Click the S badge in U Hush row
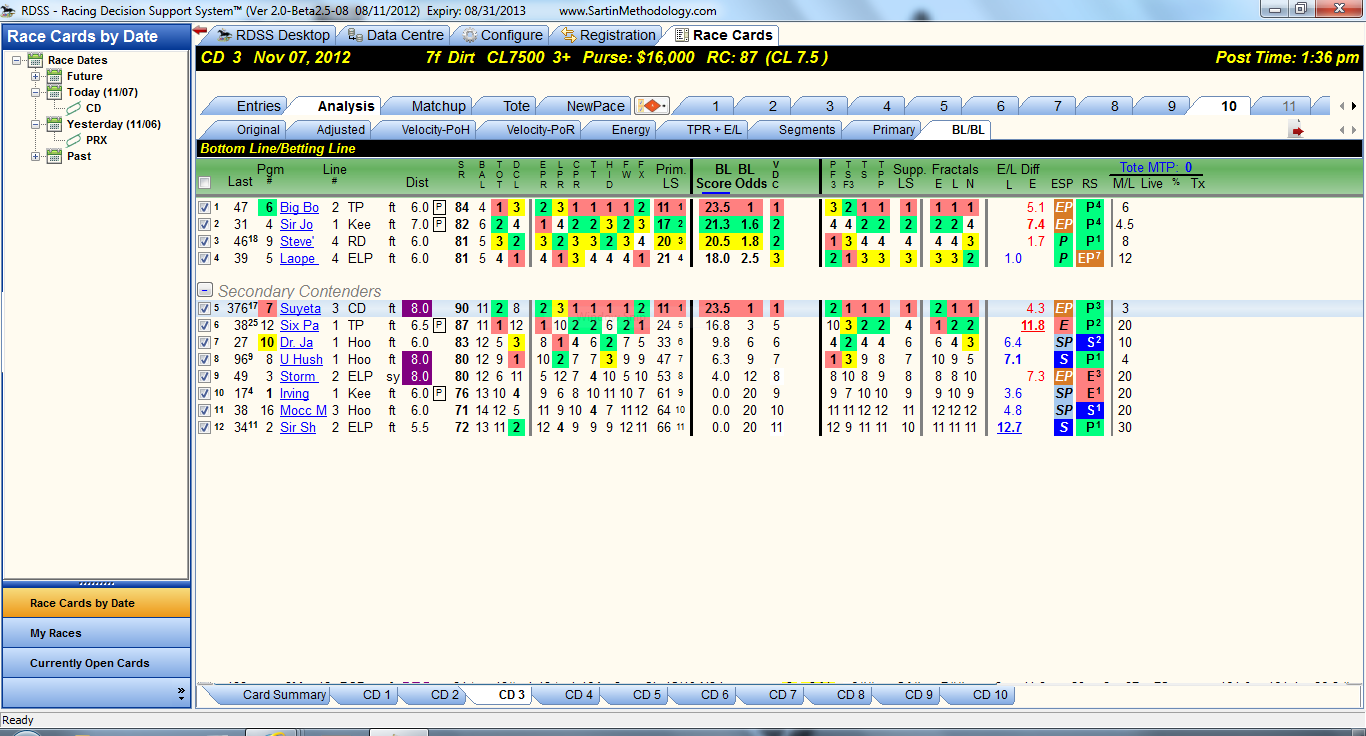This screenshot has height=736, width=1366. click(1063, 359)
